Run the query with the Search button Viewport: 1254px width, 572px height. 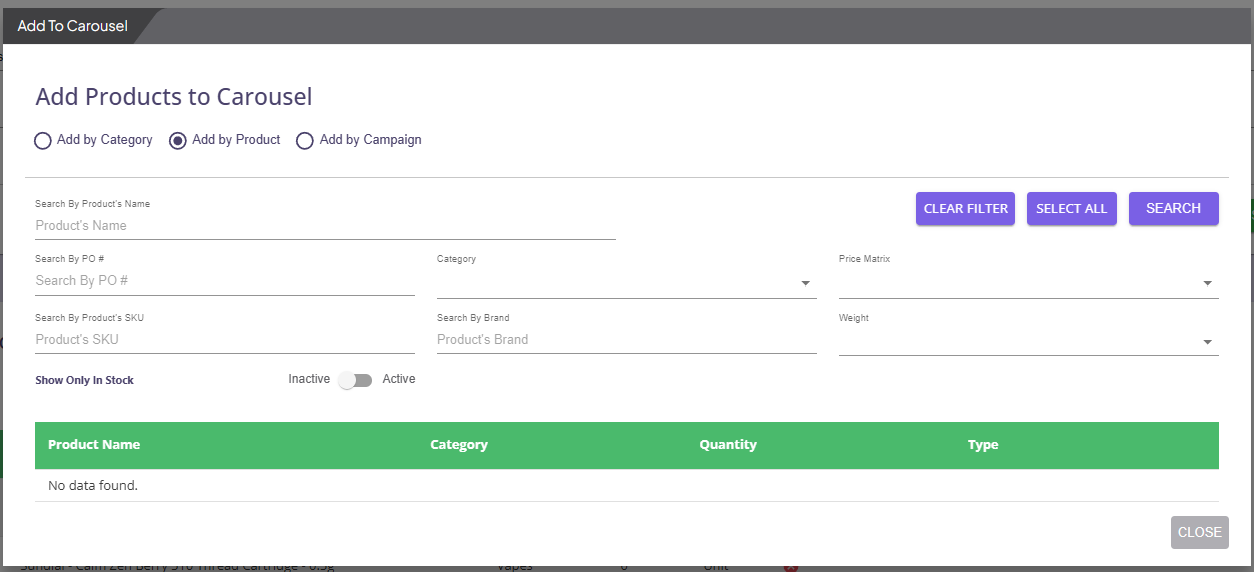pyautogui.click(x=1173, y=209)
